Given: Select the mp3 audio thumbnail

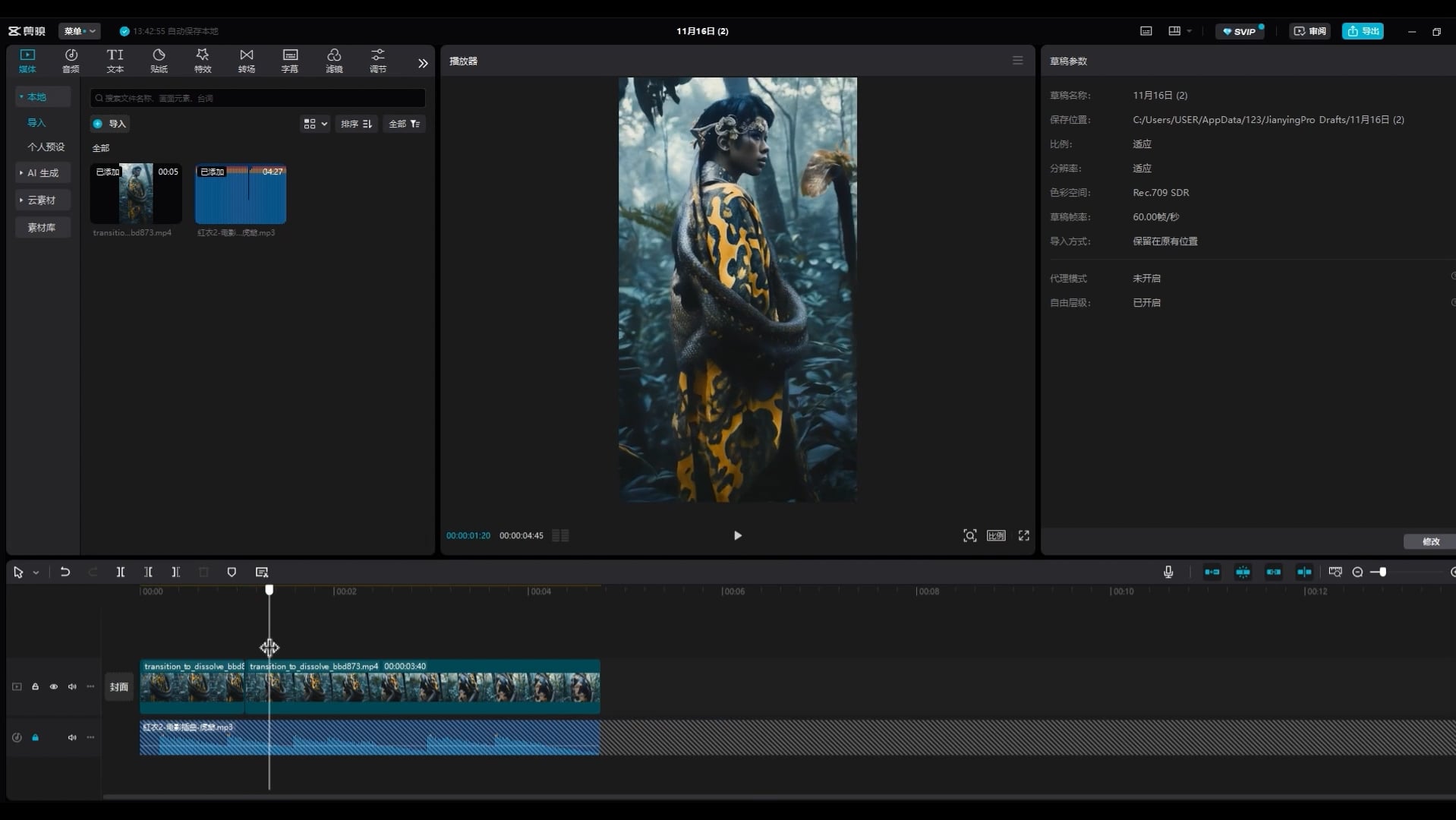Looking at the screenshot, I should (241, 194).
